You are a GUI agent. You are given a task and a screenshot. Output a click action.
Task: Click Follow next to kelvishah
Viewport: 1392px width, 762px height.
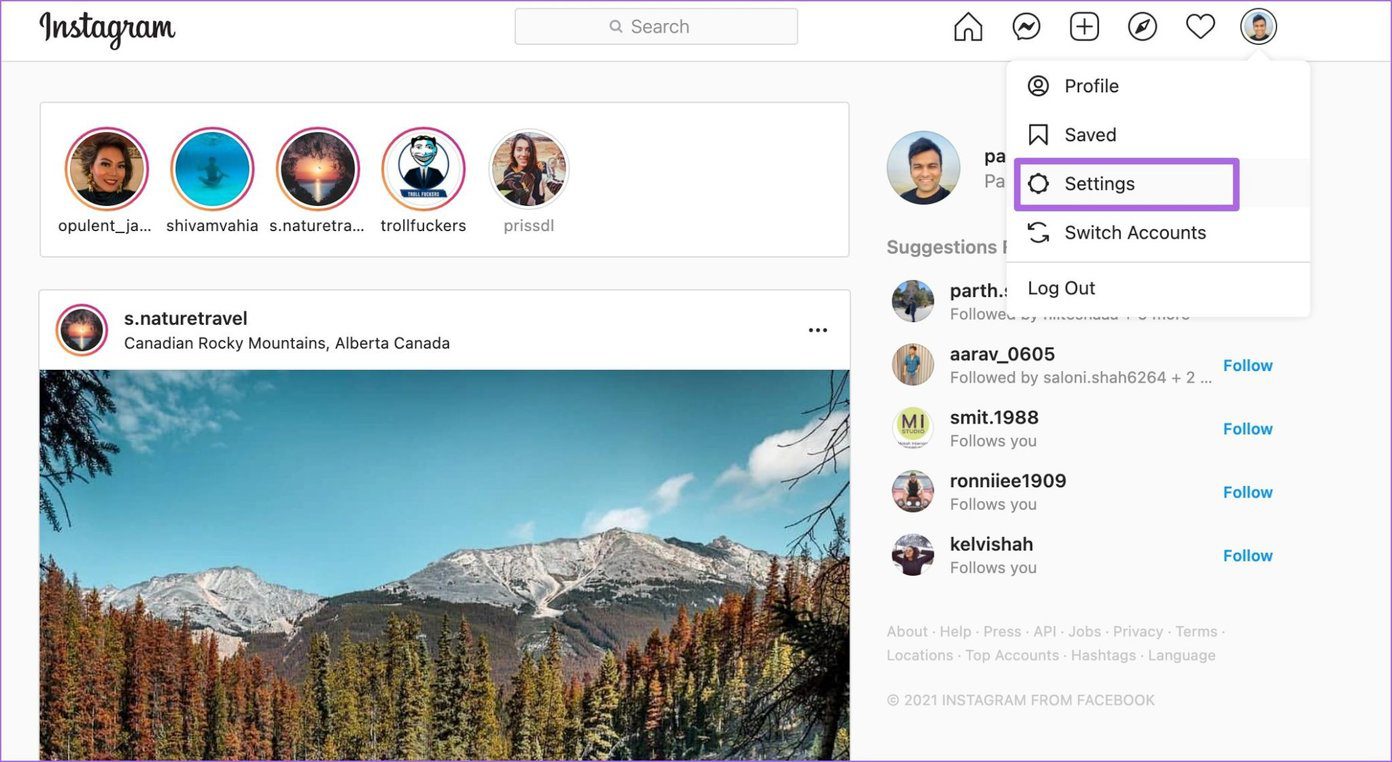click(1248, 556)
